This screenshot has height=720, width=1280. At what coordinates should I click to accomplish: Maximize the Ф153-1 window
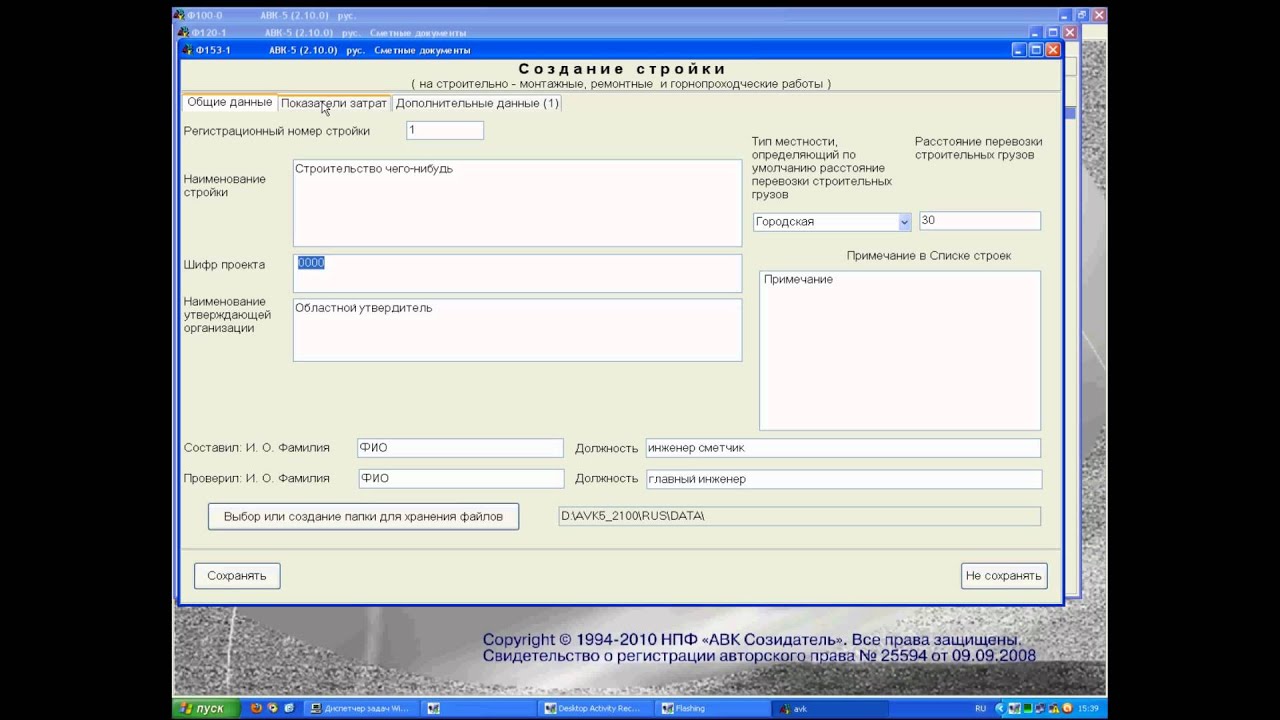coord(1036,50)
